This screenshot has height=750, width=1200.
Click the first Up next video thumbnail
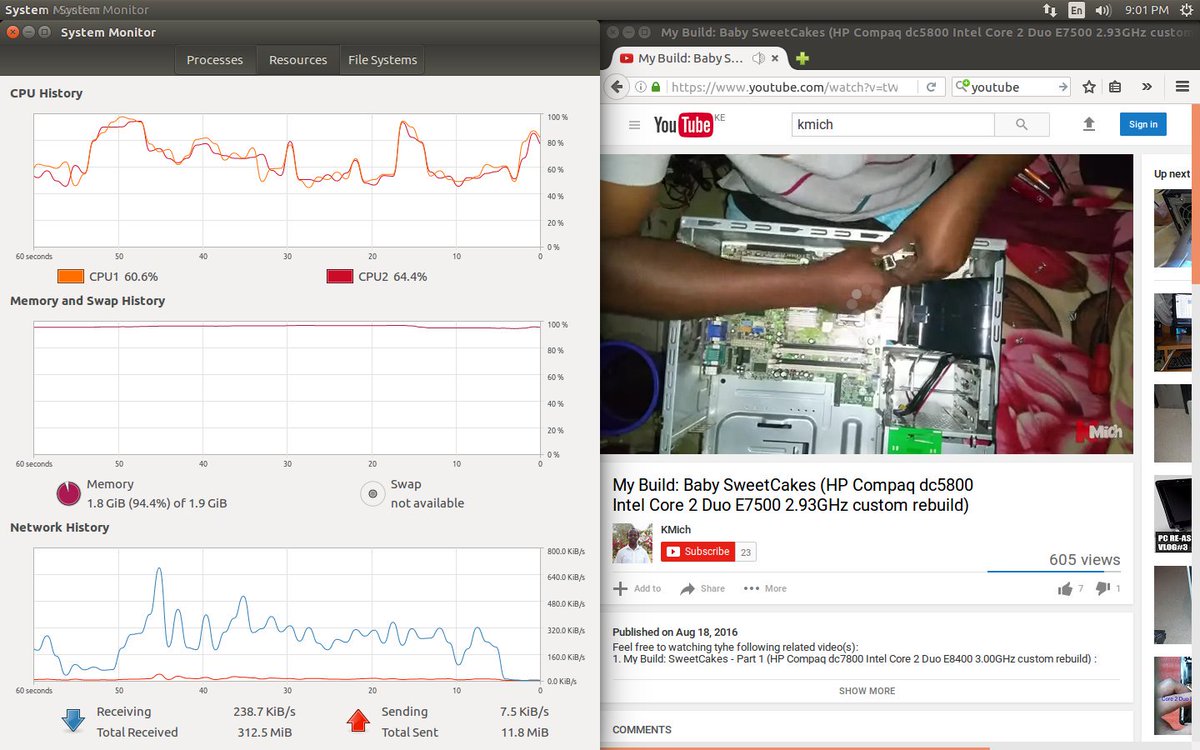tap(1174, 228)
